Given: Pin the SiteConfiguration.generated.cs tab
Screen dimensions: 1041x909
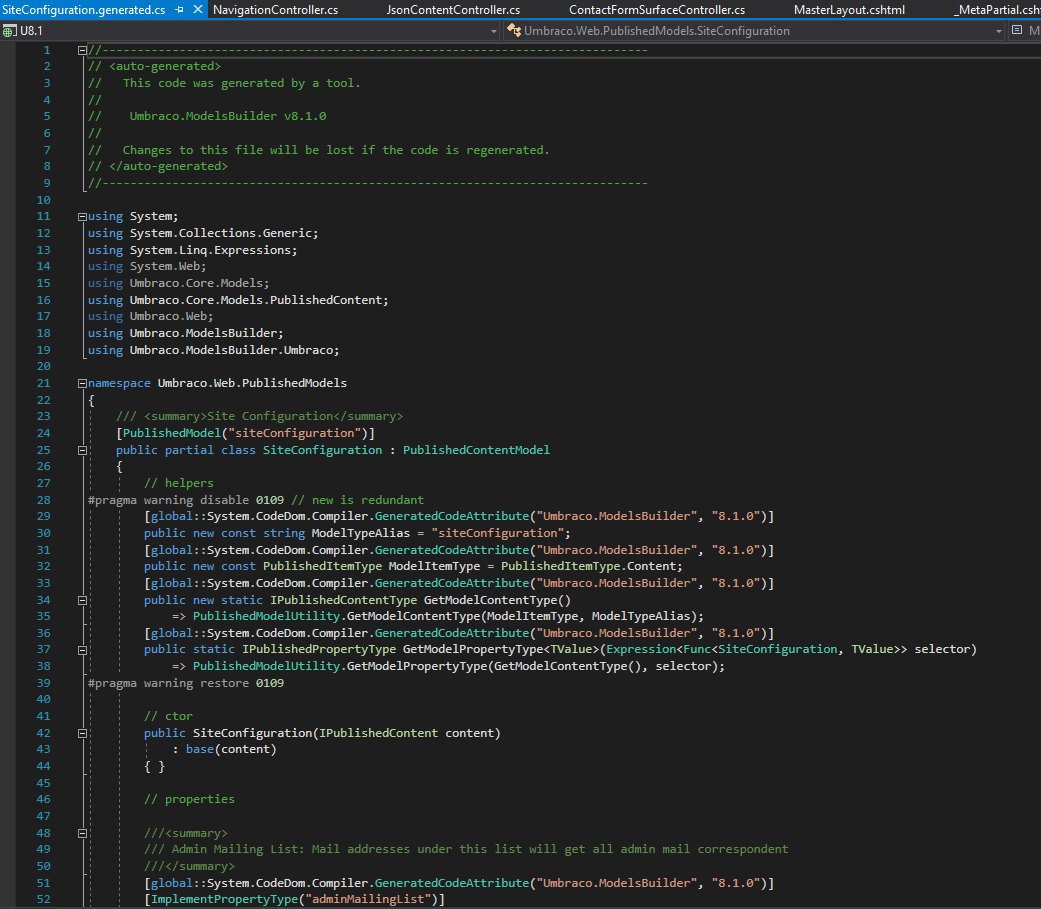Looking at the screenshot, I should click(179, 10).
